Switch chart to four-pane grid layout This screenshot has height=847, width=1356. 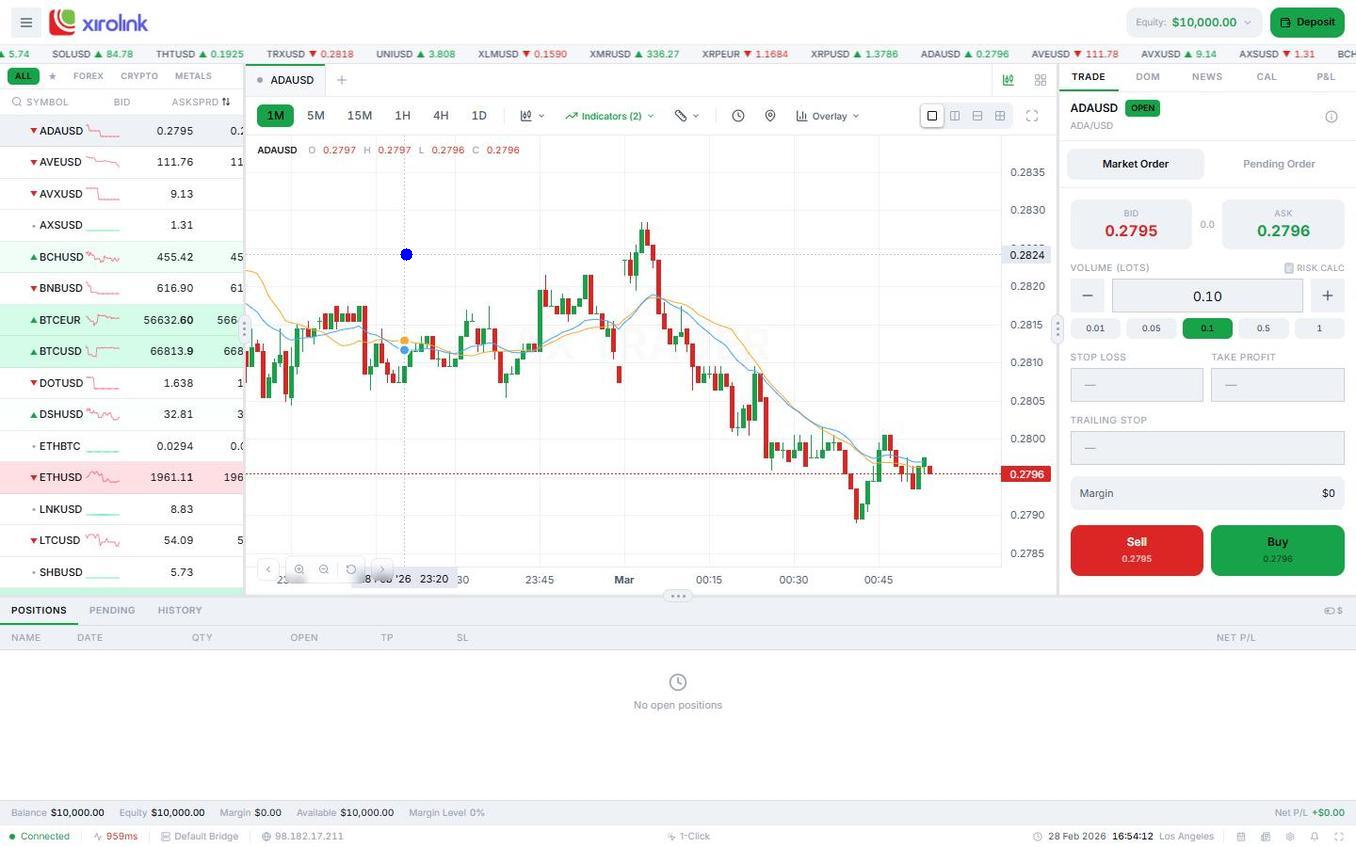point(999,116)
